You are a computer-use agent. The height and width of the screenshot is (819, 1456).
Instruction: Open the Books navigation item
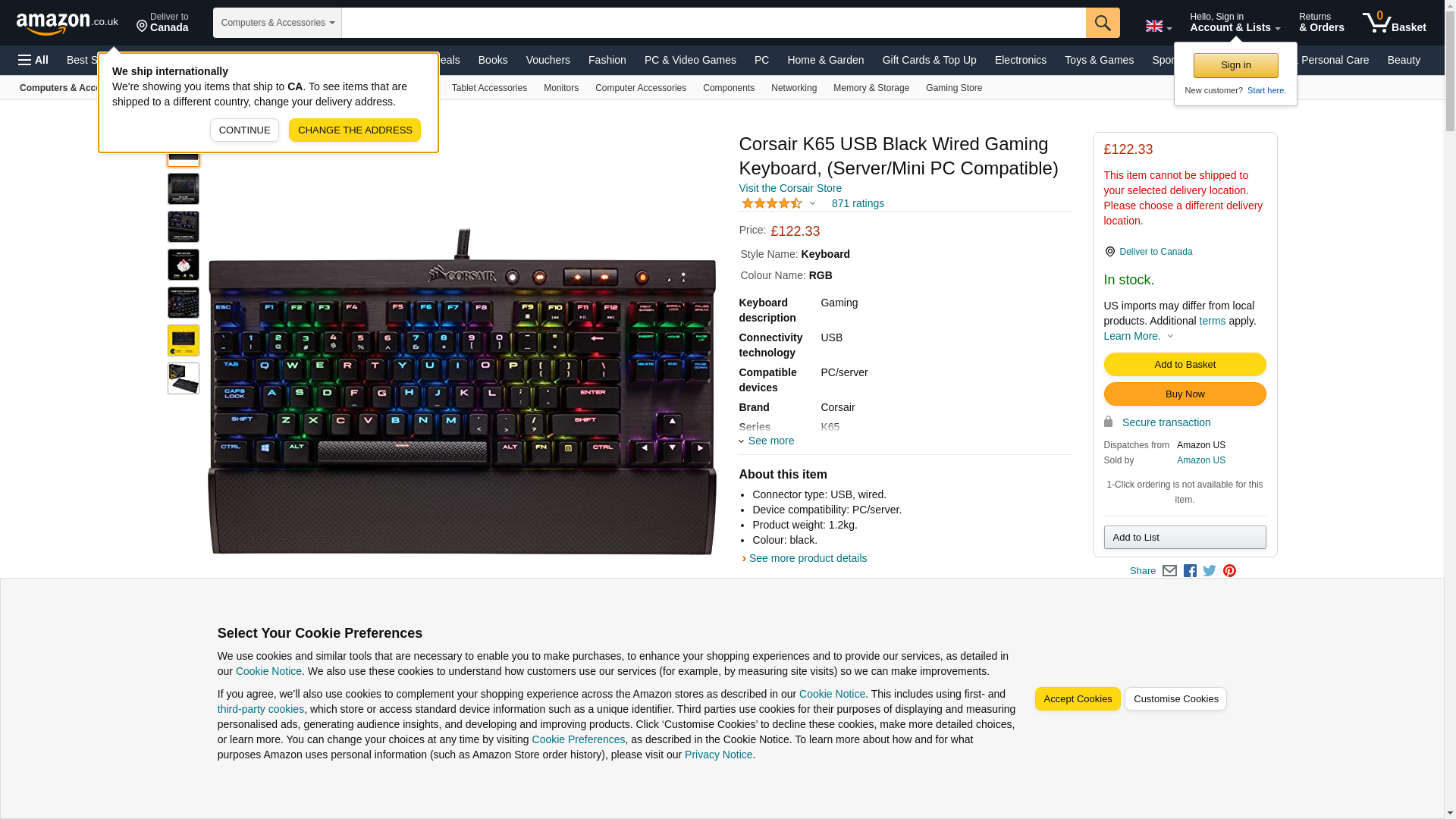coord(493,60)
